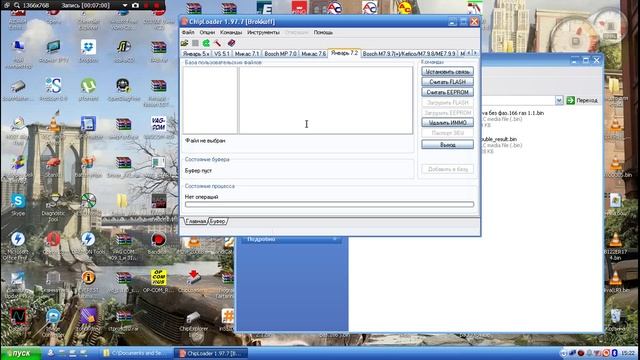This screenshot has width=640, height=360.
Task: Switch to the Главная bottom tab
Action: (196, 221)
